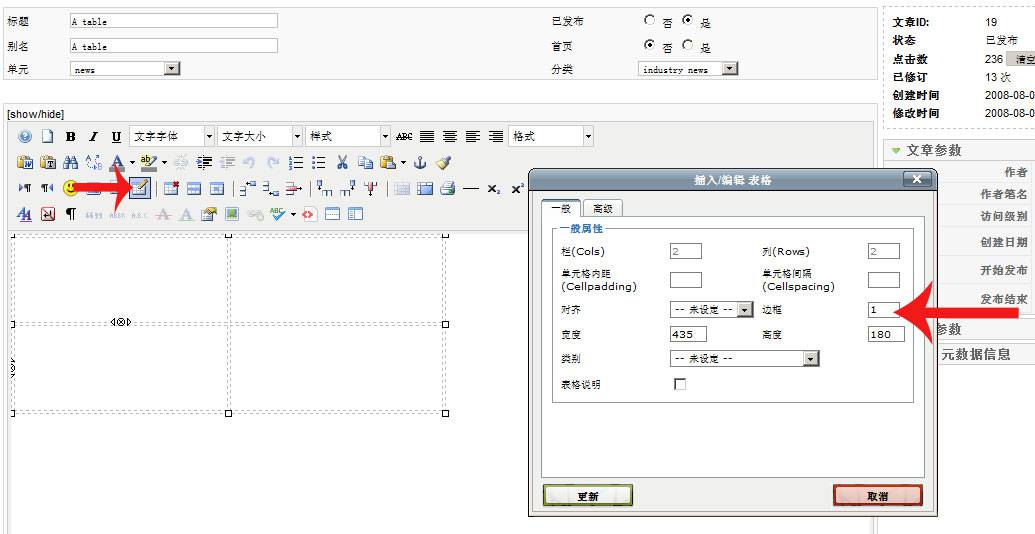Screen dimensions: 1035x534
Task: Indent the paragraph
Action: (205, 162)
